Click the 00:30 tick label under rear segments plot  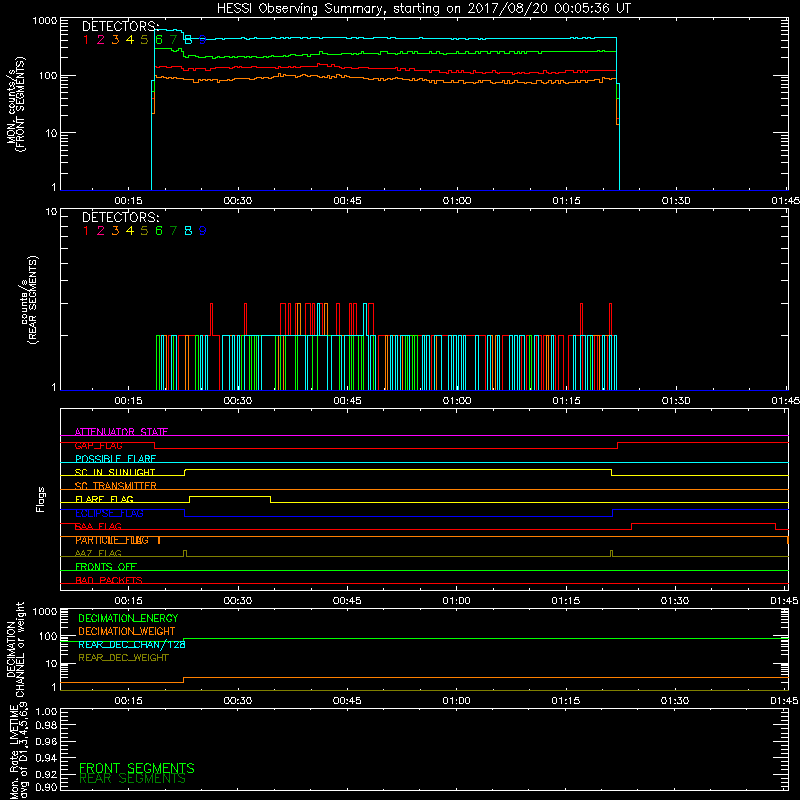pyautogui.click(x=238, y=401)
